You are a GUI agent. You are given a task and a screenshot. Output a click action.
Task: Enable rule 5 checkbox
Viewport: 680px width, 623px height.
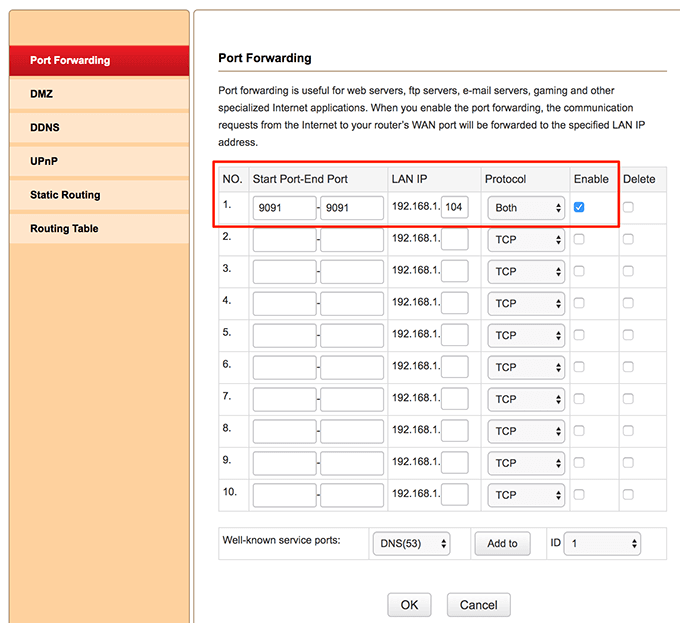[x=579, y=335]
